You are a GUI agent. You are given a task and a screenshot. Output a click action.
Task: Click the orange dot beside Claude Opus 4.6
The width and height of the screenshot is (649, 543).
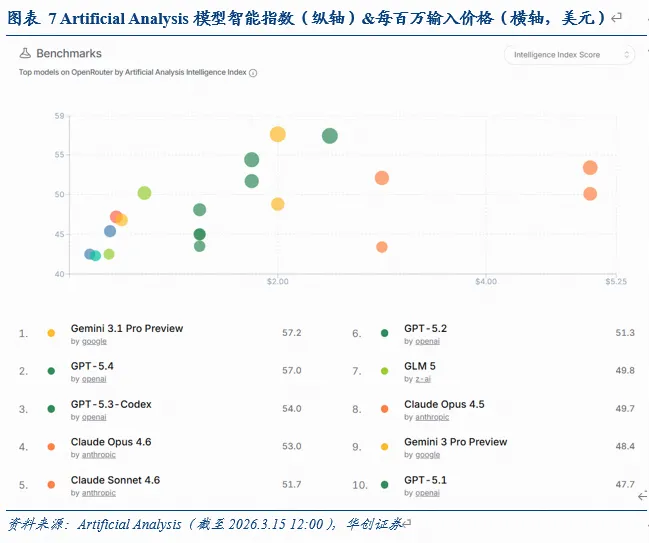(x=51, y=447)
